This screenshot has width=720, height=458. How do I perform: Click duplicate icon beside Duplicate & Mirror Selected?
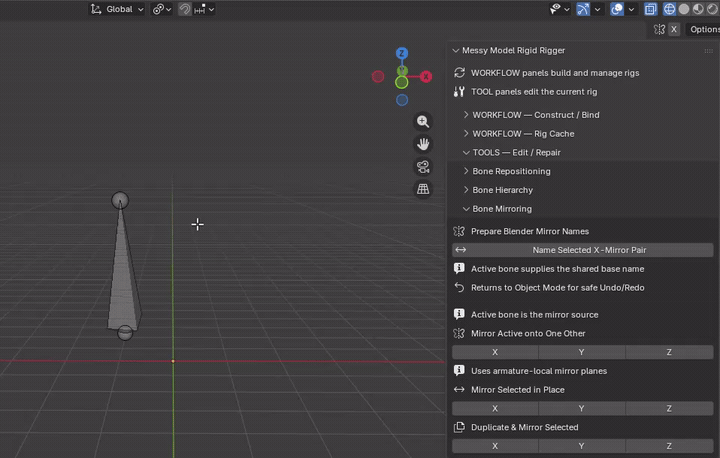(459, 427)
